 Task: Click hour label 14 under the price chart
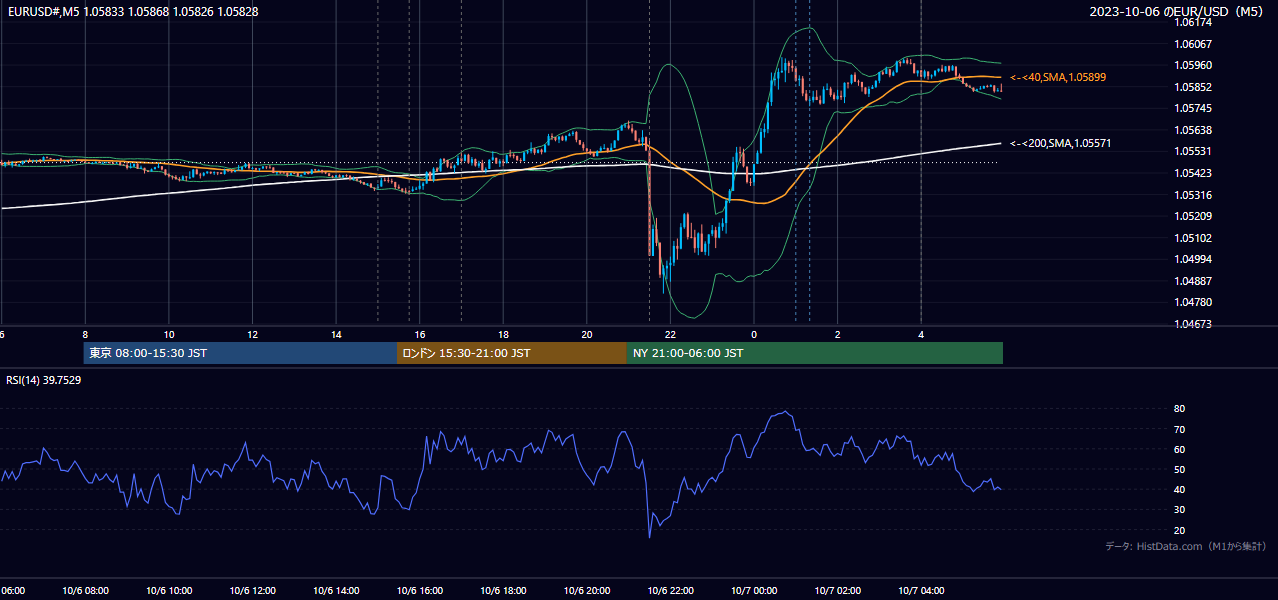coord(336,335)
